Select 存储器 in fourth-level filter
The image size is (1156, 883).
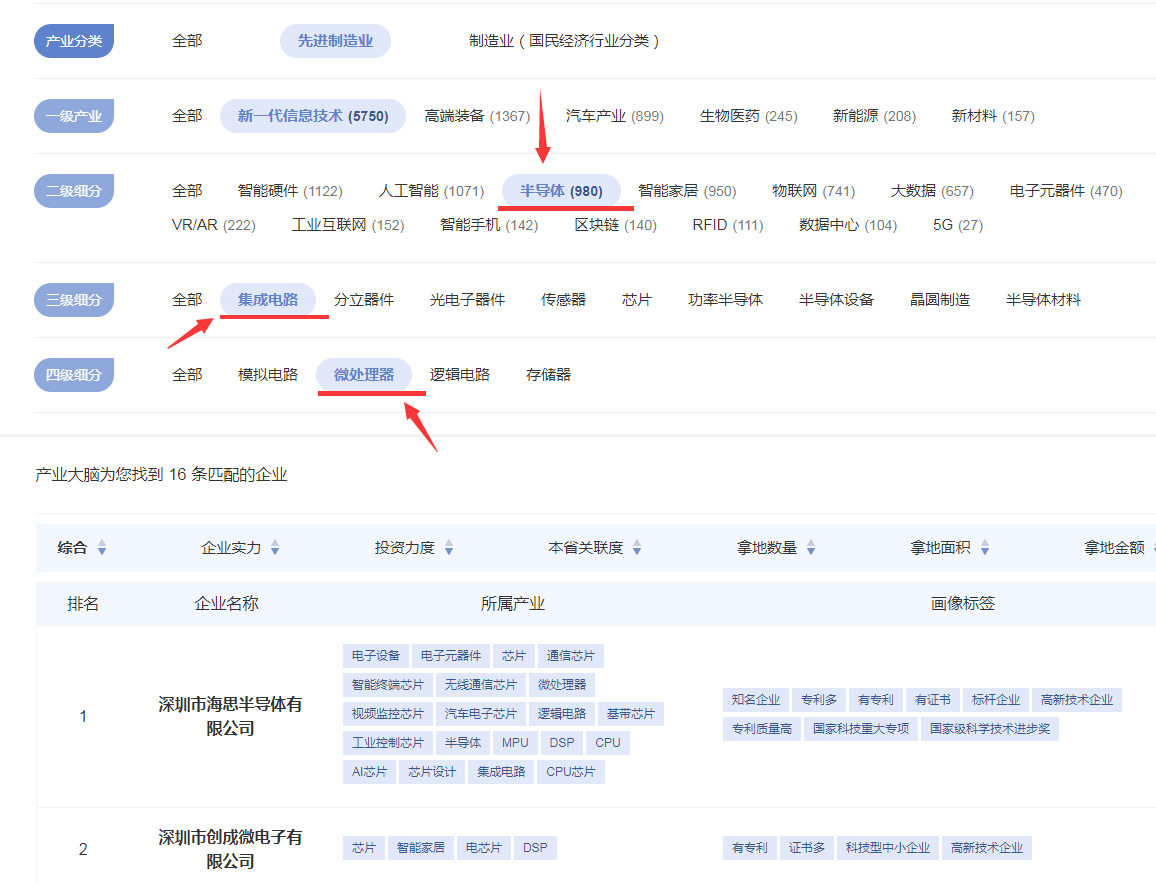[x=548, y=375]
